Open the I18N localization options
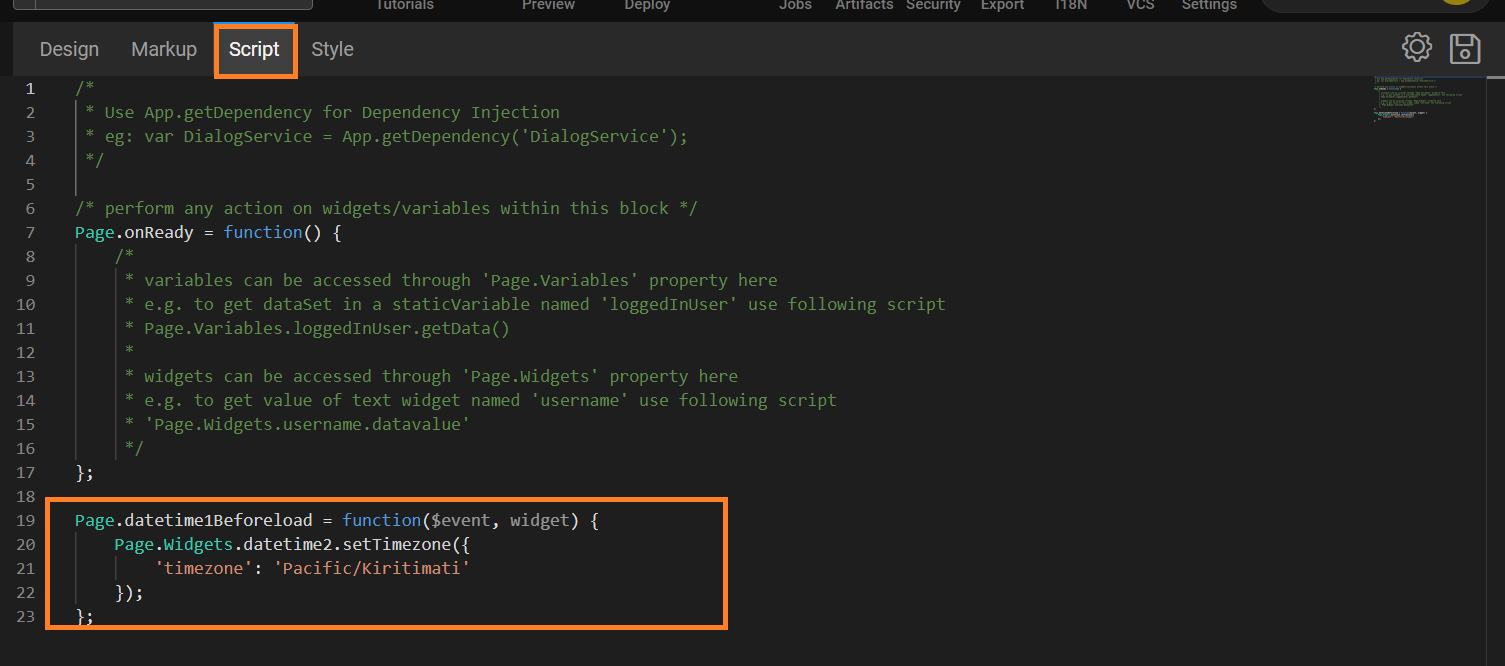This screenshot has width=1505, height=666. [x=1070, y=6]
